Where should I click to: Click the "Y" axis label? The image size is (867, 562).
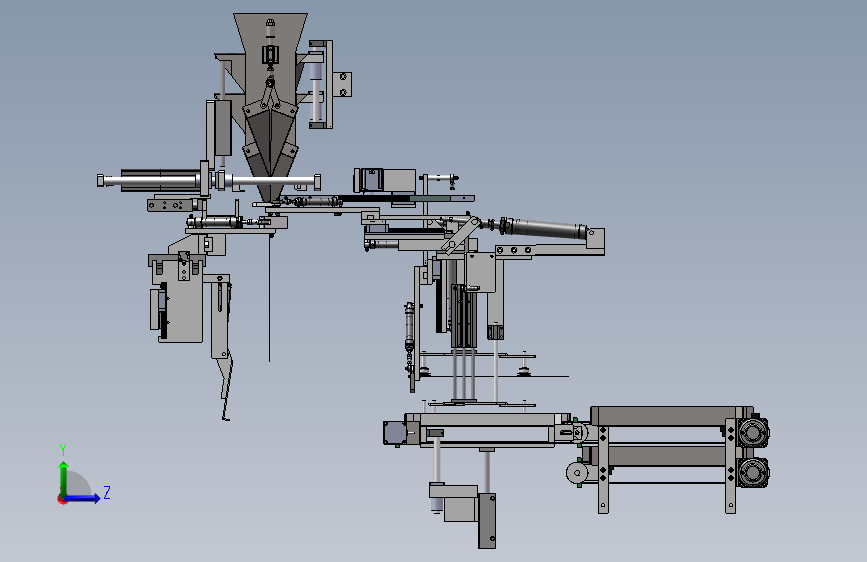point(63,449)
